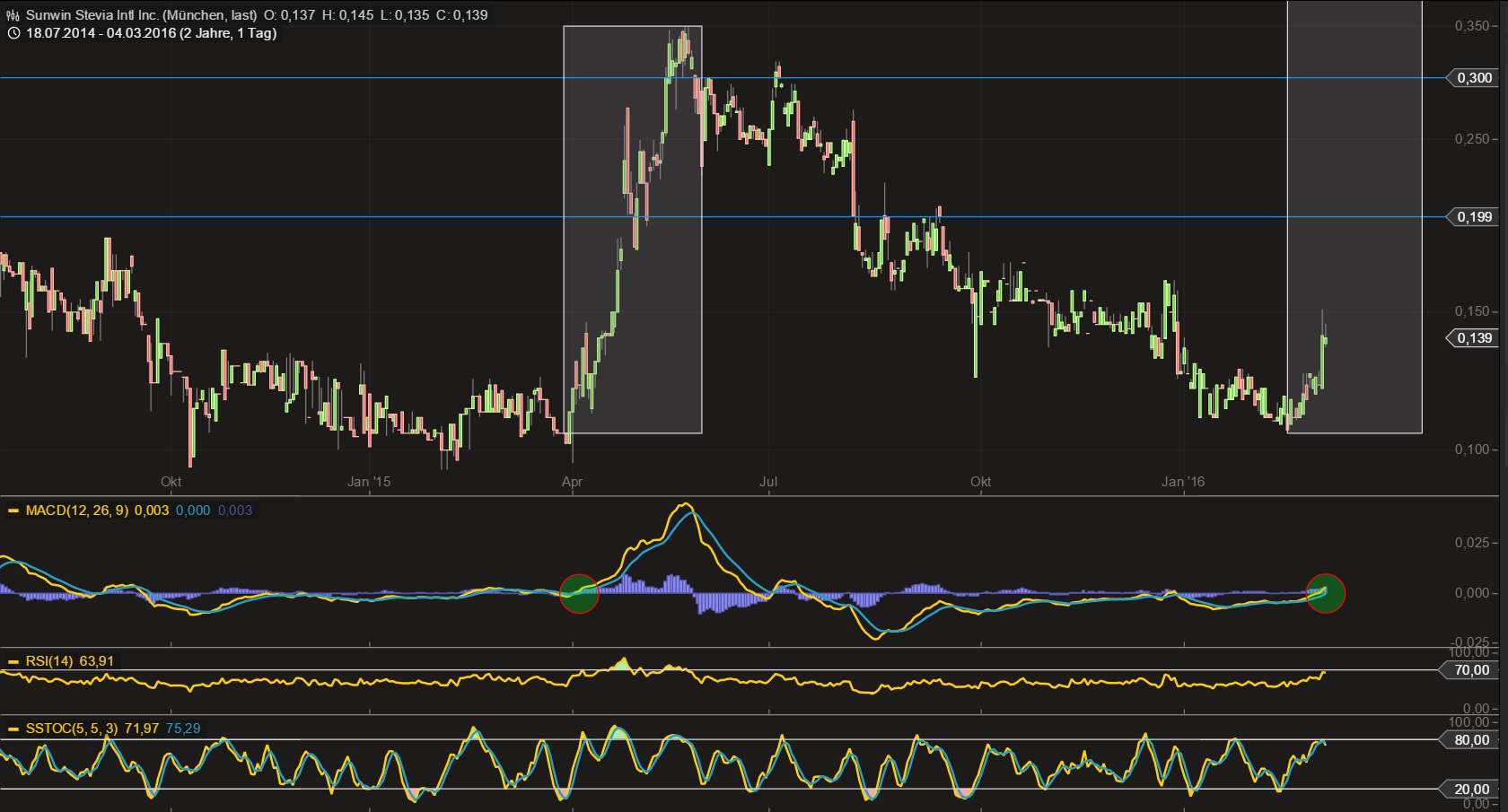Click the green MACD crossover circle near April
1508x812 pixels.
pyautogui.click(x=579, y=593)
